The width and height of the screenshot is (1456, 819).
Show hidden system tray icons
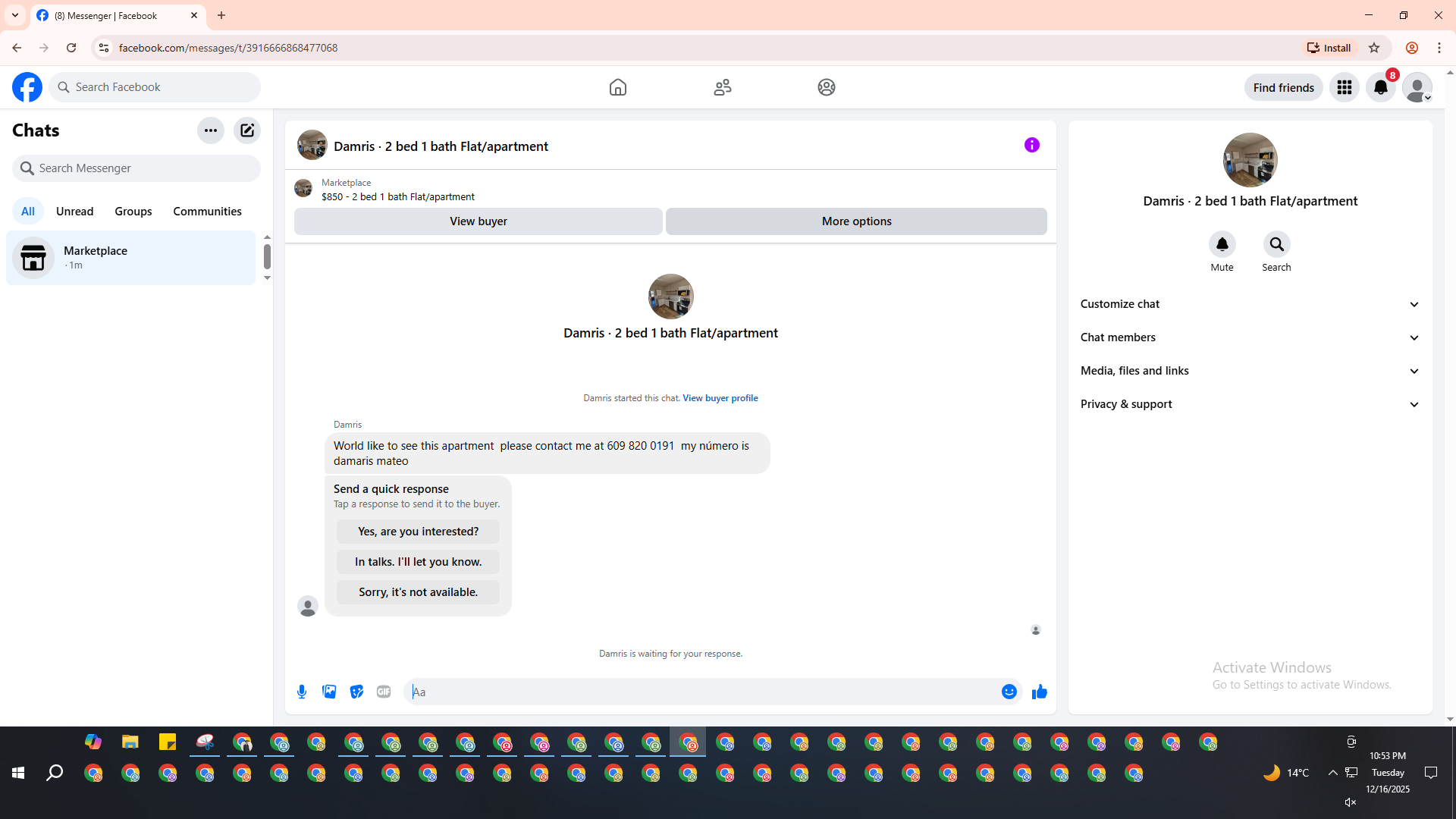click(1332, 773)
